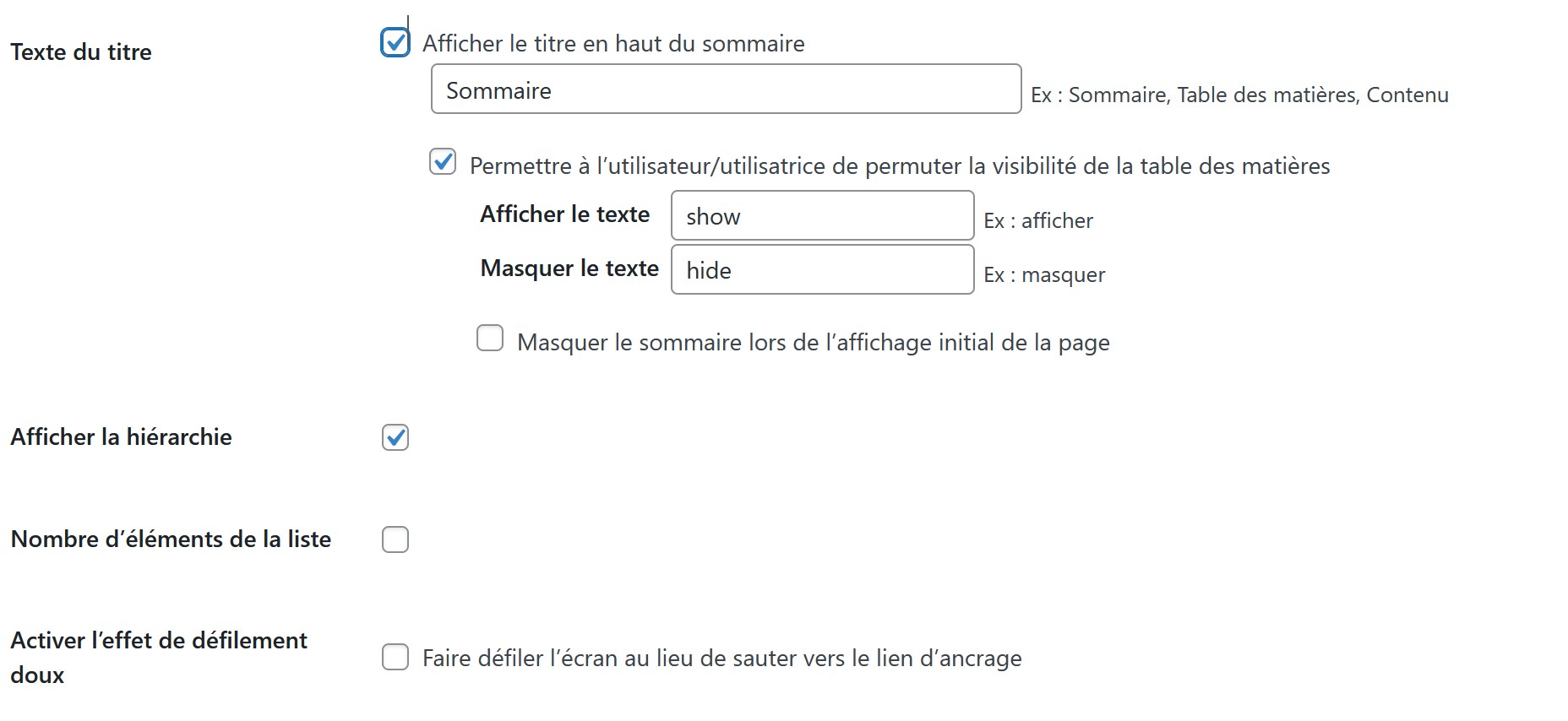1568x721 pixels.
Task: Uncheck the 'Afficher la hiérarchie' checkbox
Action: click(x=395, y=437)
